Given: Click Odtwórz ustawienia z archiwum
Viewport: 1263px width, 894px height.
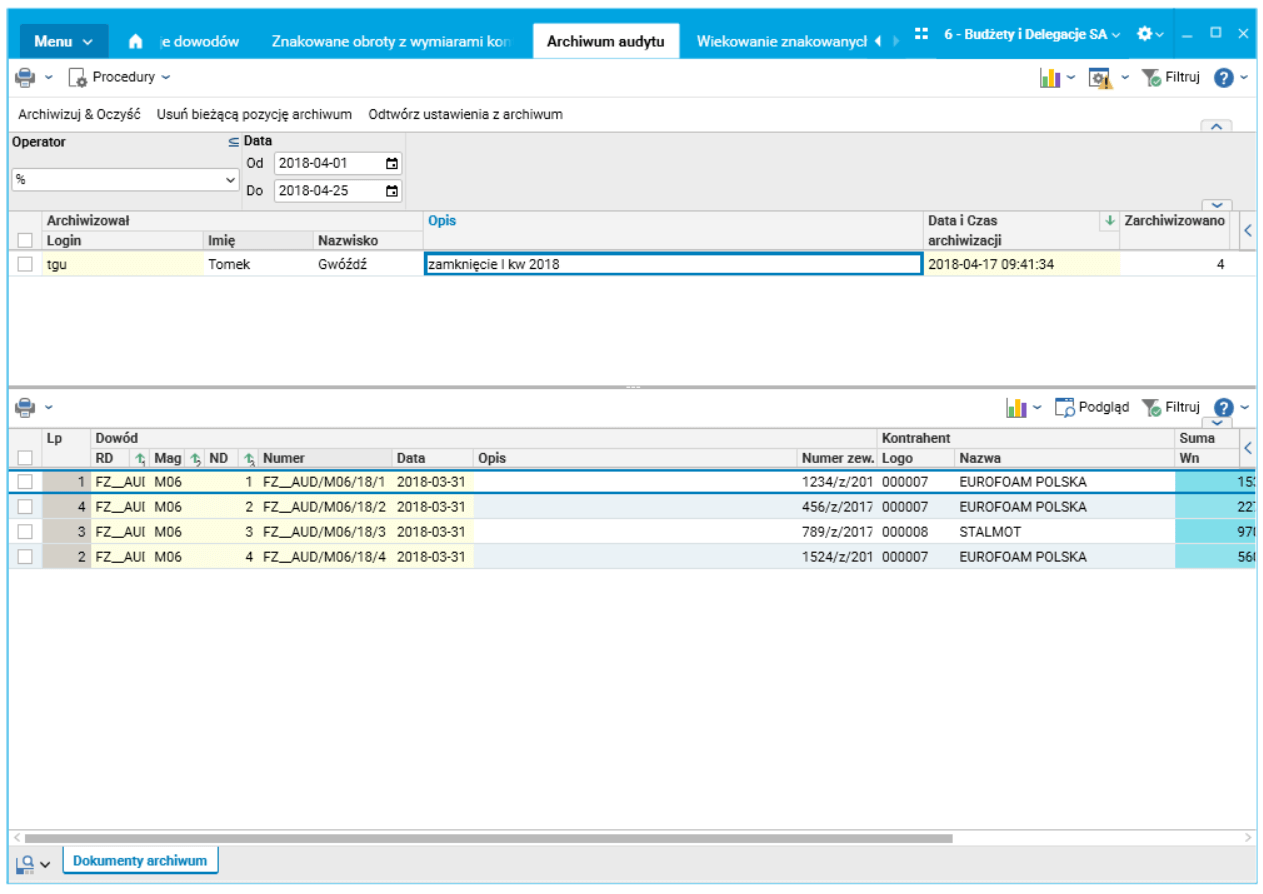Looking at the screenshot, I should 465,115.
